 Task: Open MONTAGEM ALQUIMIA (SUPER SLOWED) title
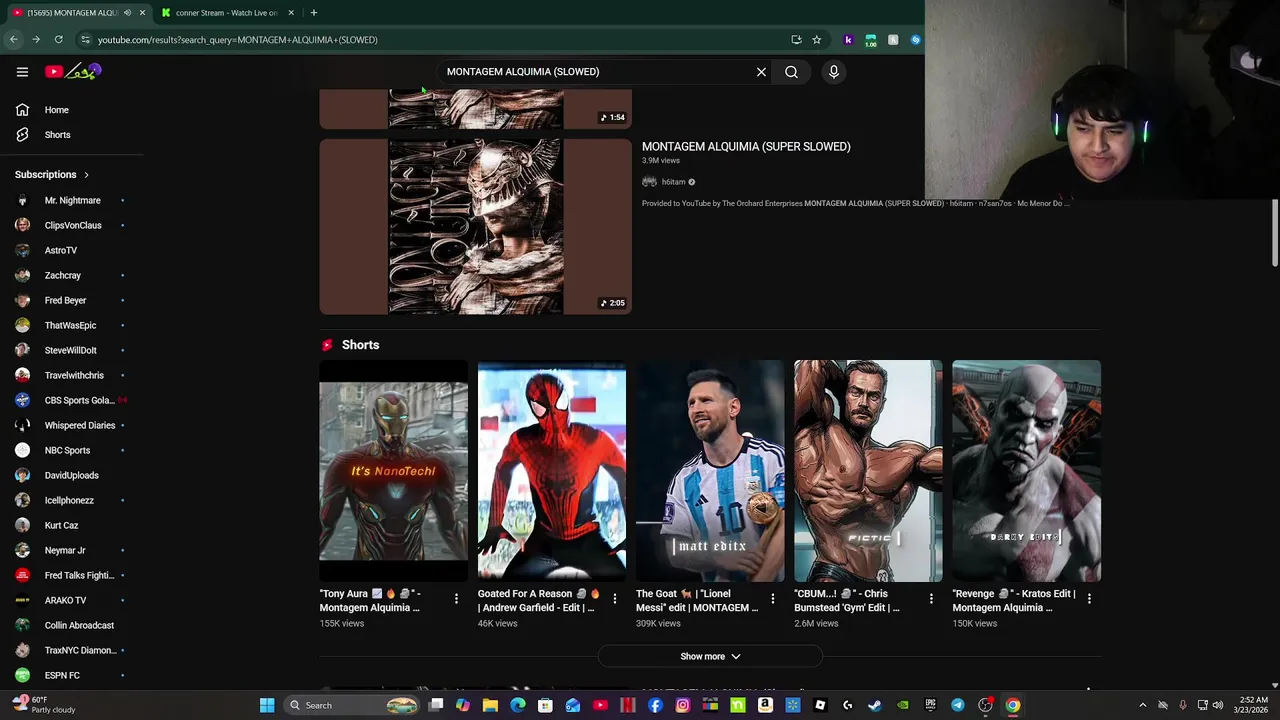(746, 147)
